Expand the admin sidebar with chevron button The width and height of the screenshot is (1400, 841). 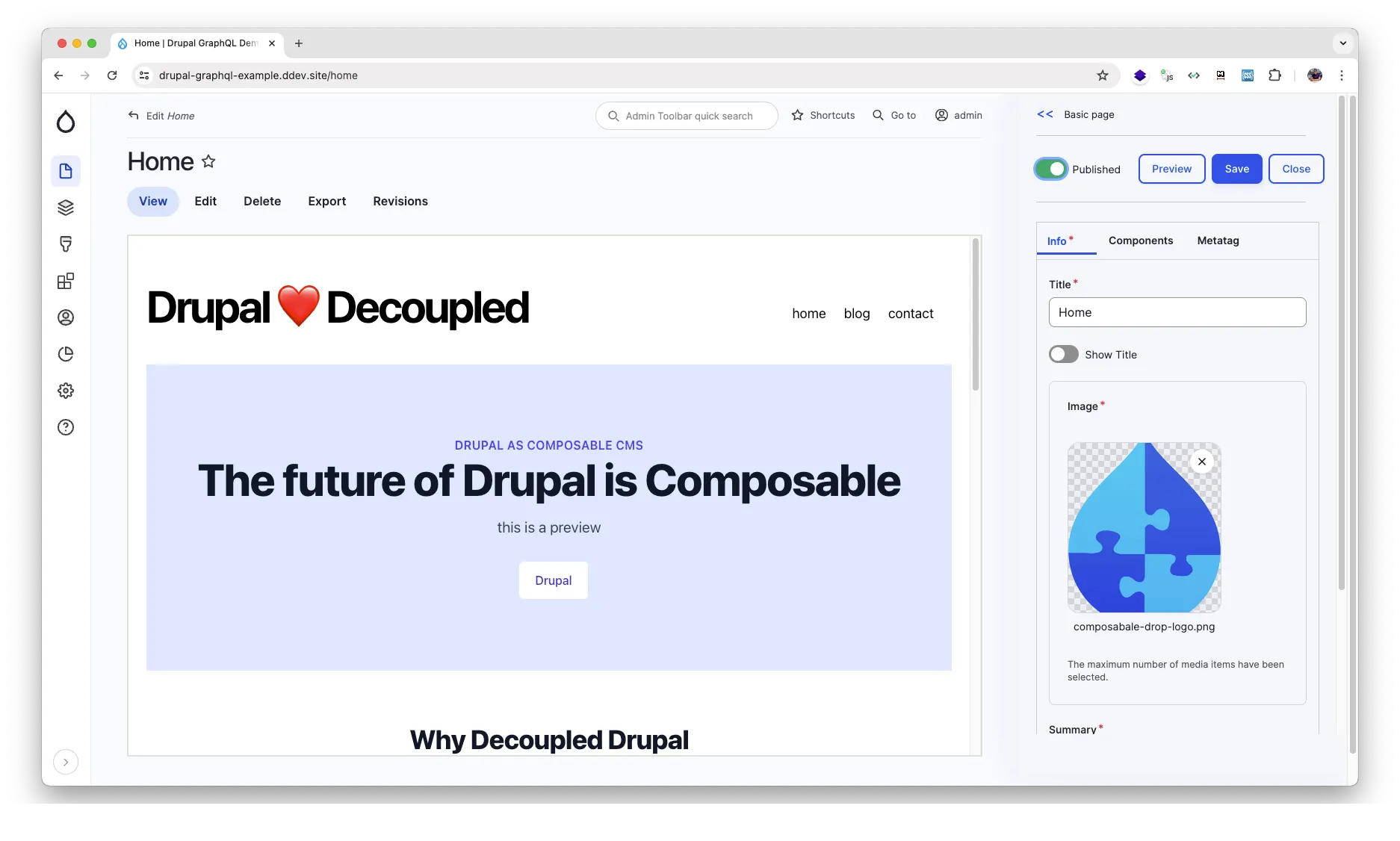point(66,762)
